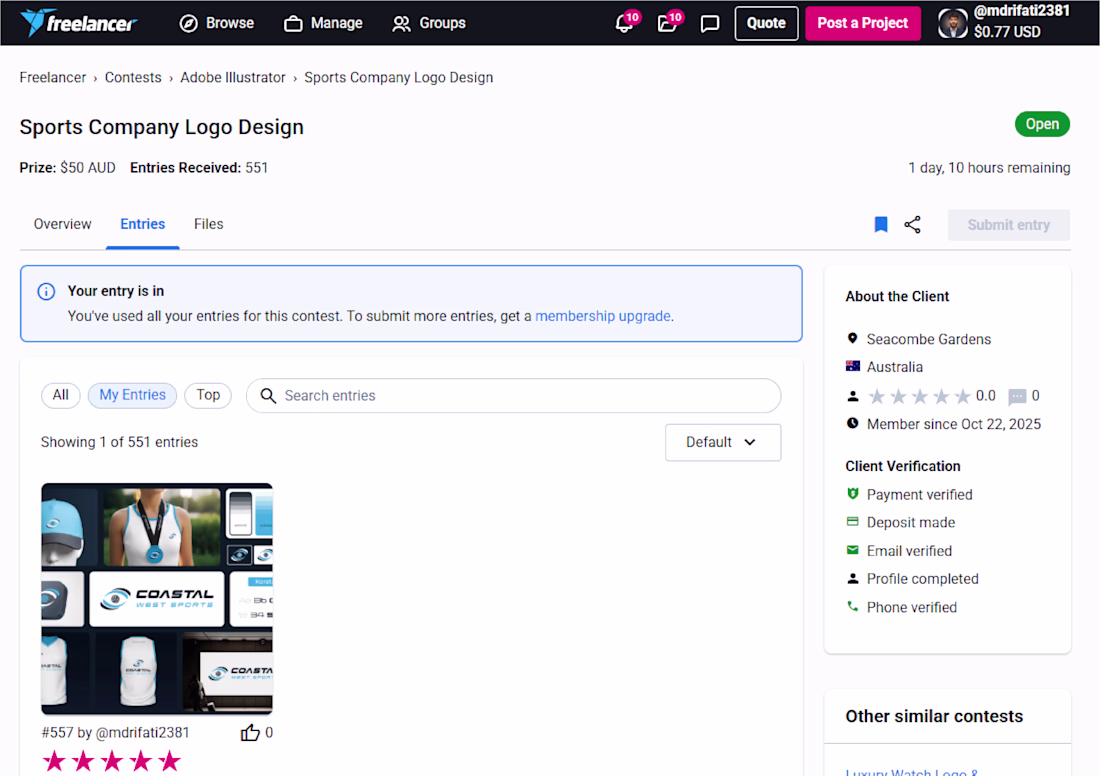This screenshot has width=1100, height=776.
Task: Click the Freelancer logo
Action: 79,23
